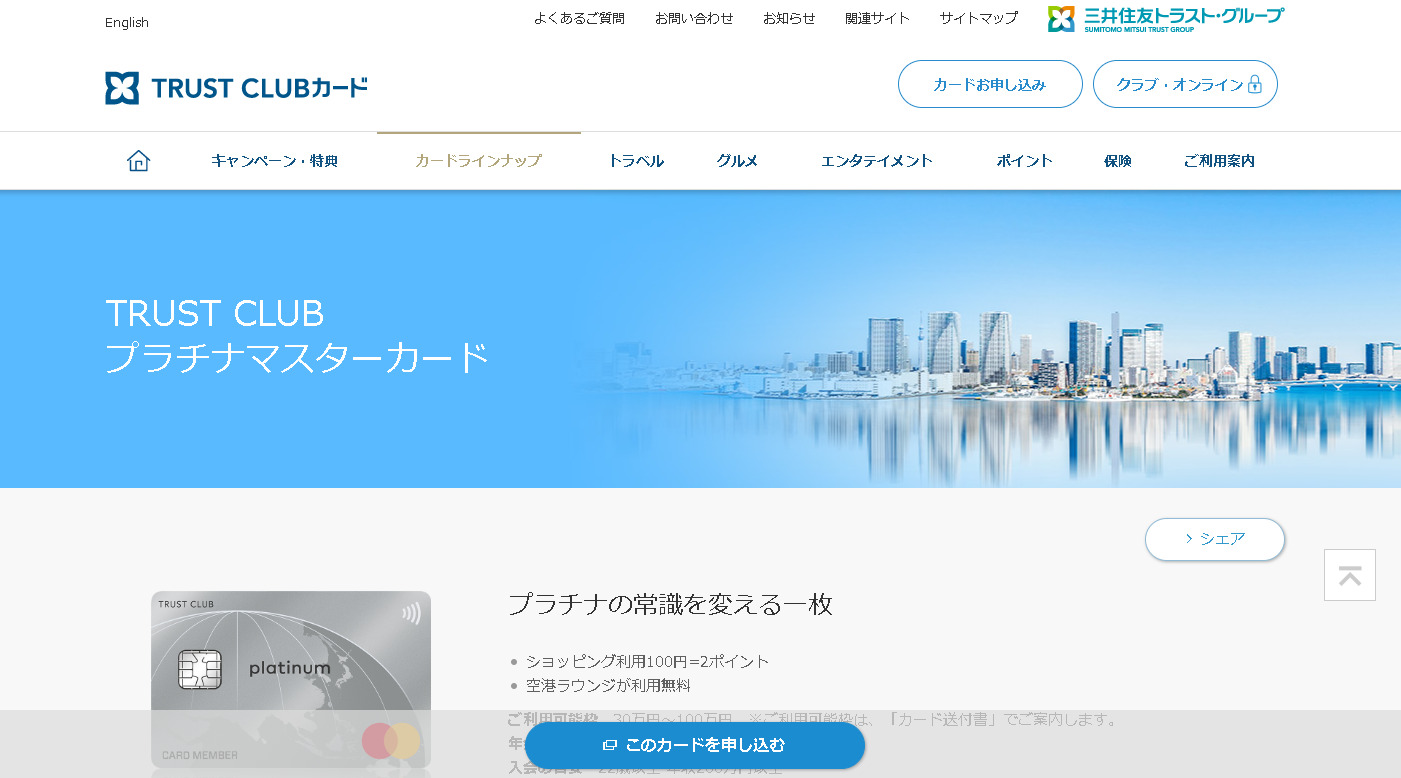This screenshot has width=1401, height=778.
Task: Open ポイント menu item
Action: [1024, 161]
